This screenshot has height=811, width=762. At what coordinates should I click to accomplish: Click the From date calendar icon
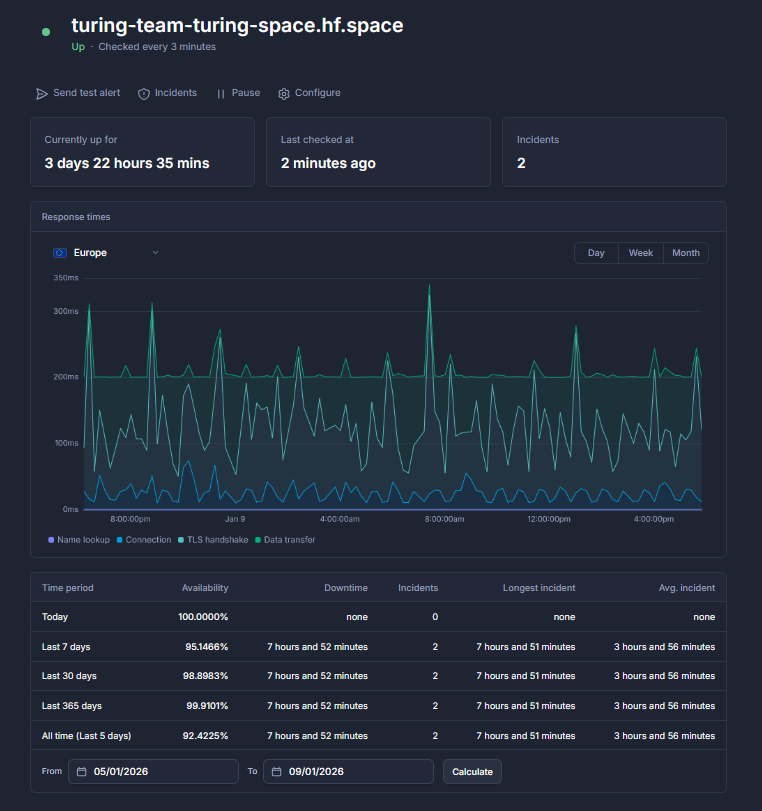(x=82, y=772)
